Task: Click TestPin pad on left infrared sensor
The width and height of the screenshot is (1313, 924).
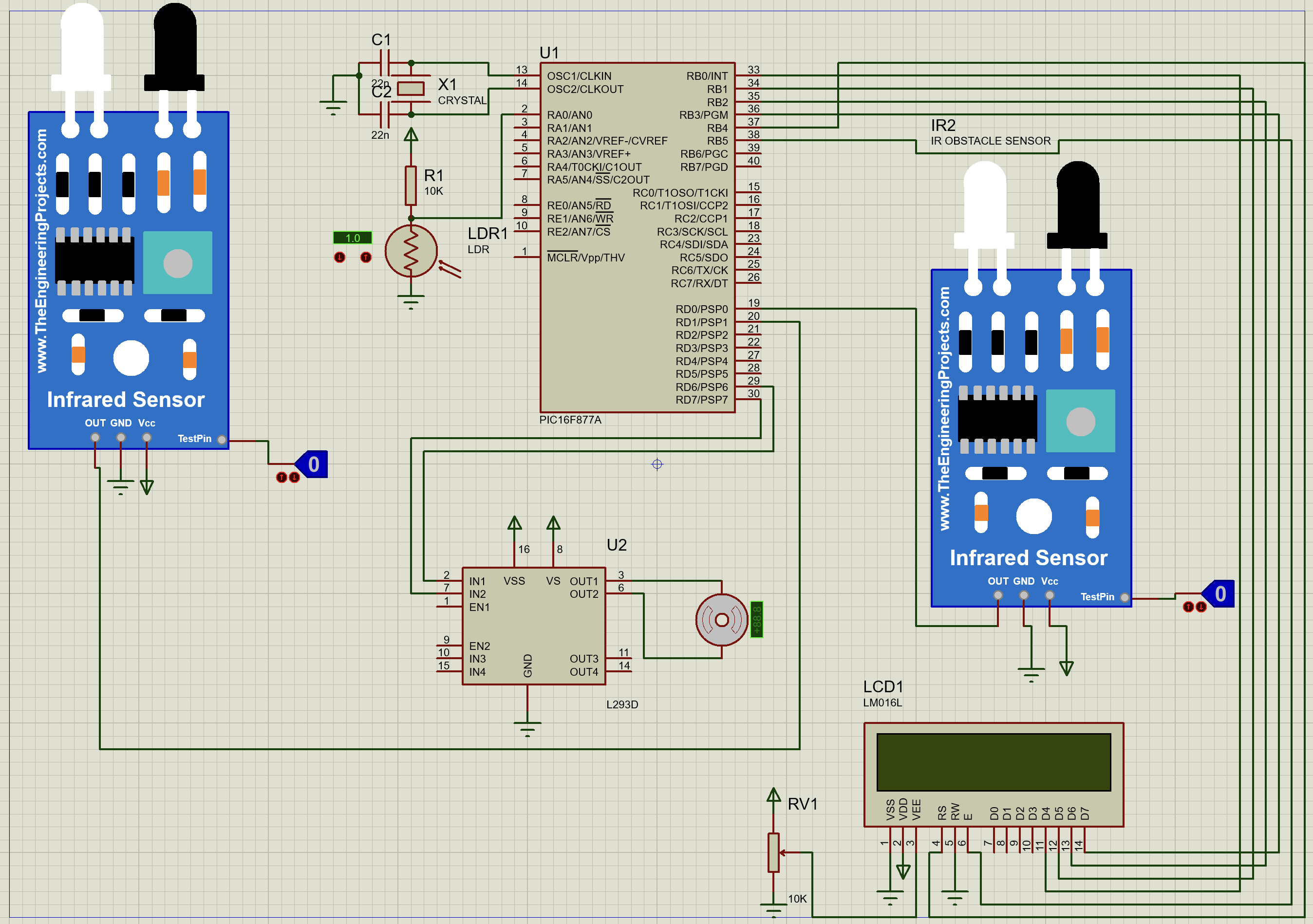Action: pos(222,440)
